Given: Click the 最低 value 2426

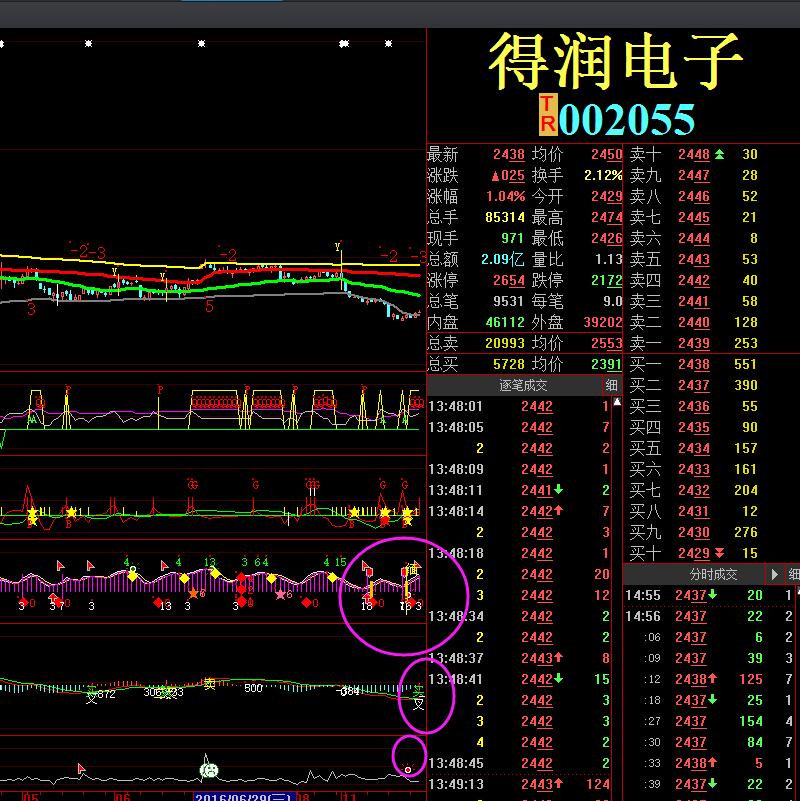Looking at the screenshot, I should 606,238.
